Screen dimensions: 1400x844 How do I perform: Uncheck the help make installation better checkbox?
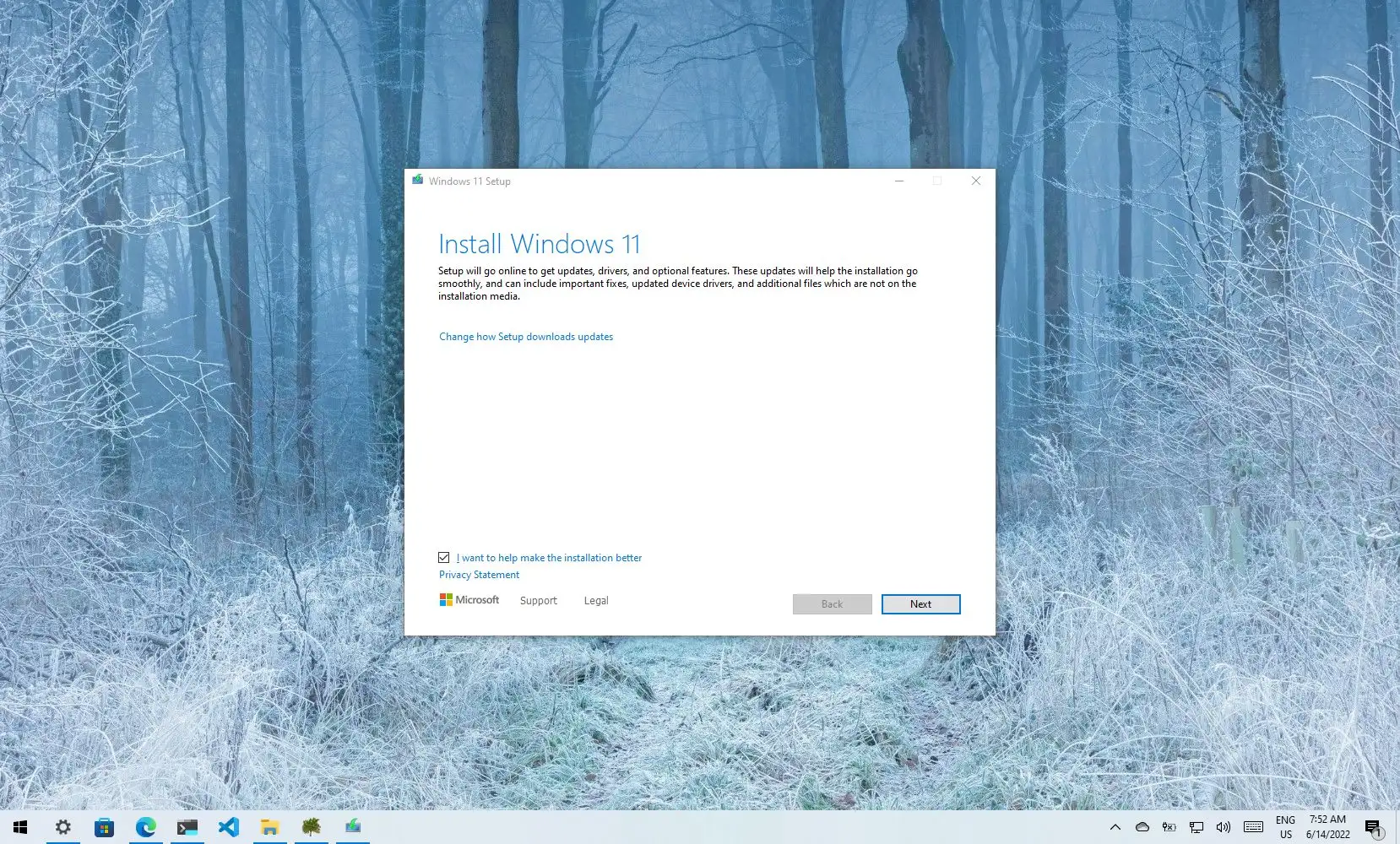pyautogui.click(x=444, y=558)
